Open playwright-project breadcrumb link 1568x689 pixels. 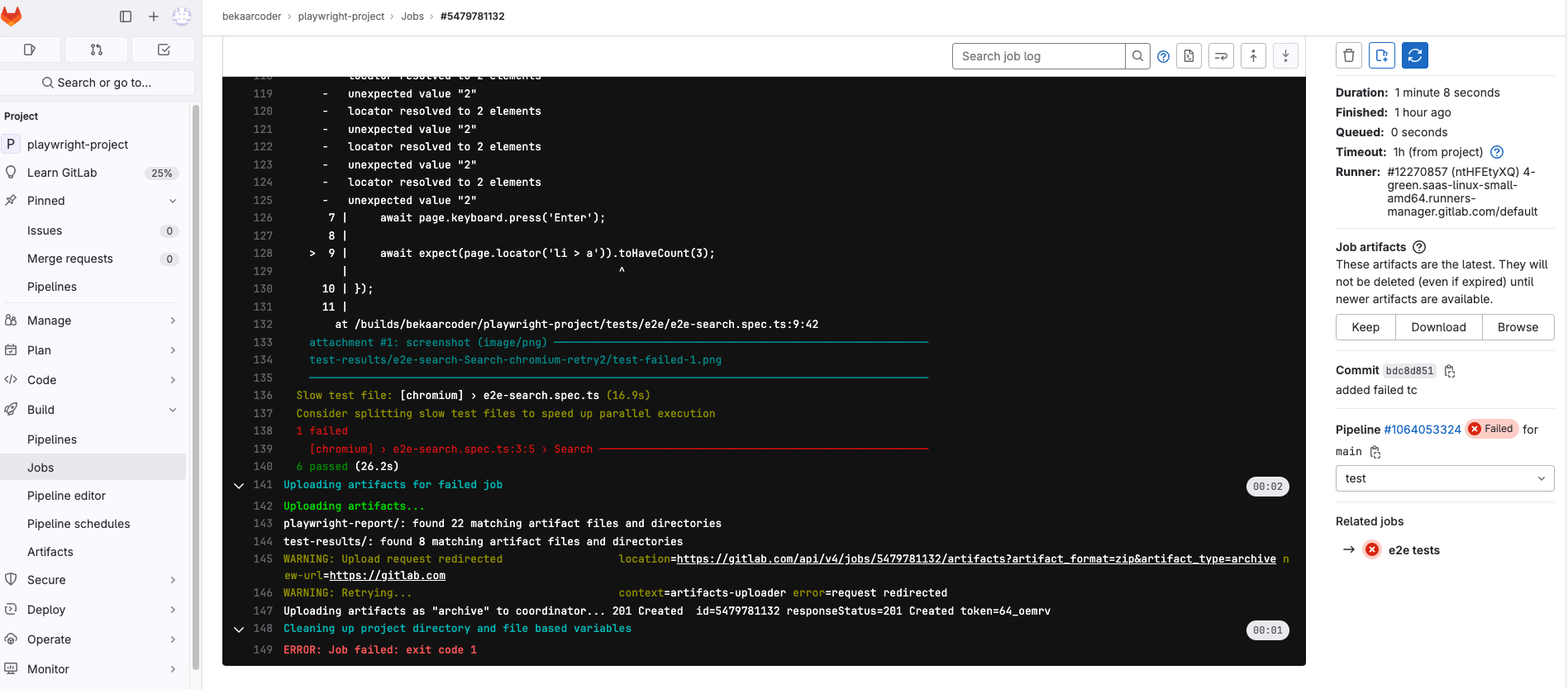tap(341, 17)
